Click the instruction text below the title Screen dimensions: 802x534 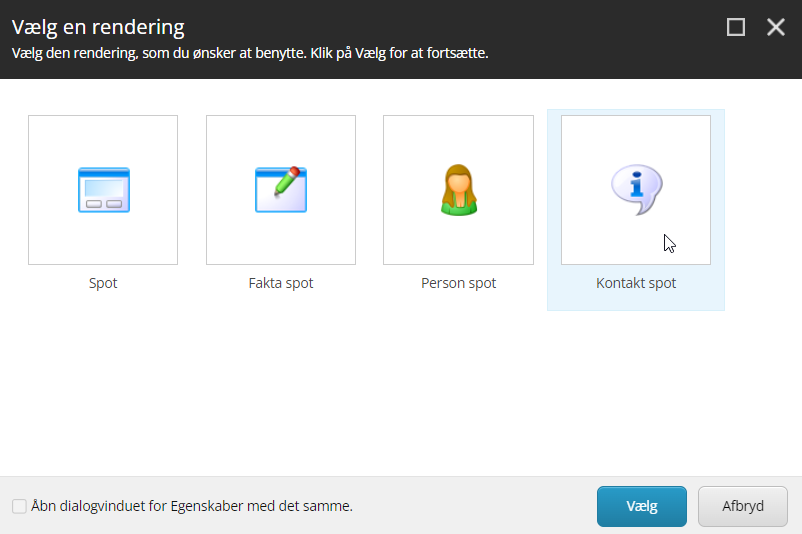(249, 52)
